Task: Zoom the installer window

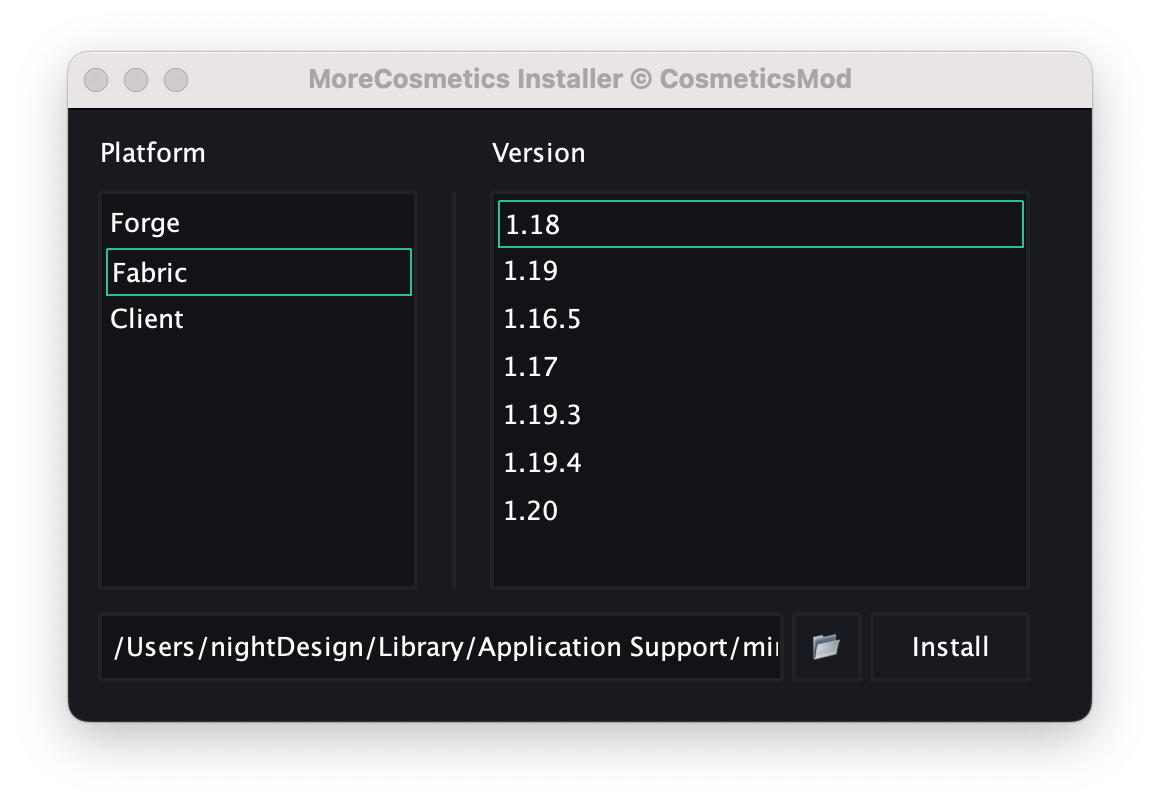Action: (176, 80)
